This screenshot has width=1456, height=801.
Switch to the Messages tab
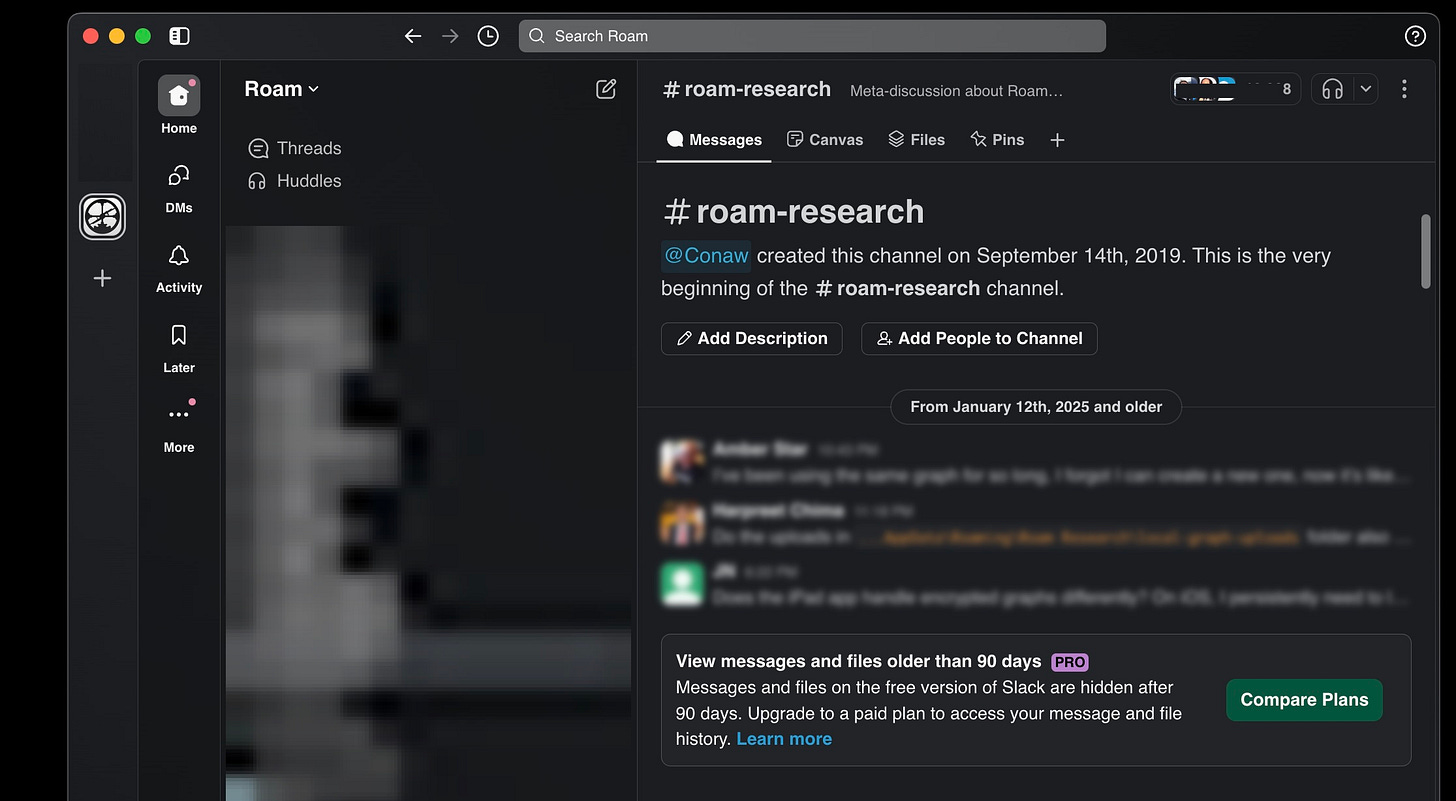pyautogui.click(x=714, y=140)
